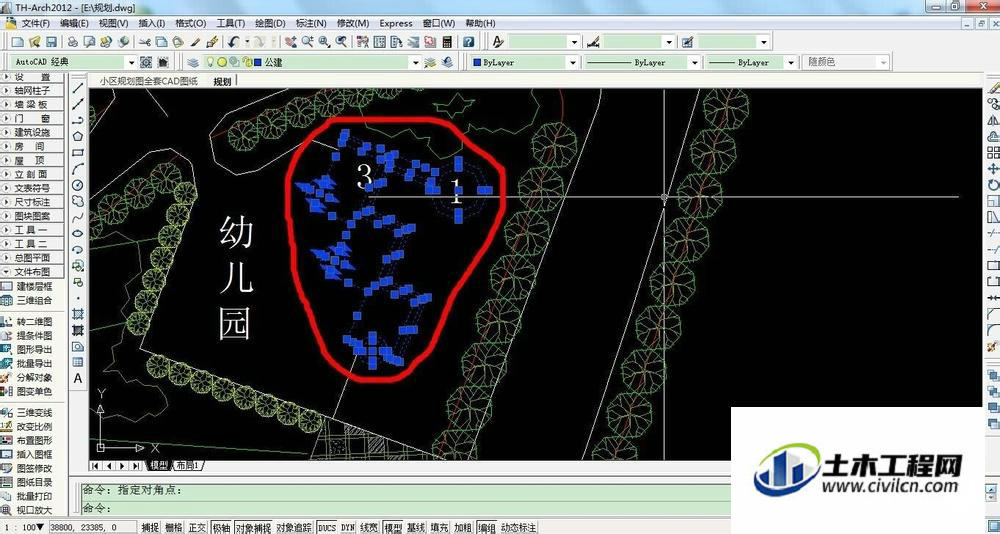Select the Rotate tool on right toolbar
1000x534 pixels.
coord(993,185)
